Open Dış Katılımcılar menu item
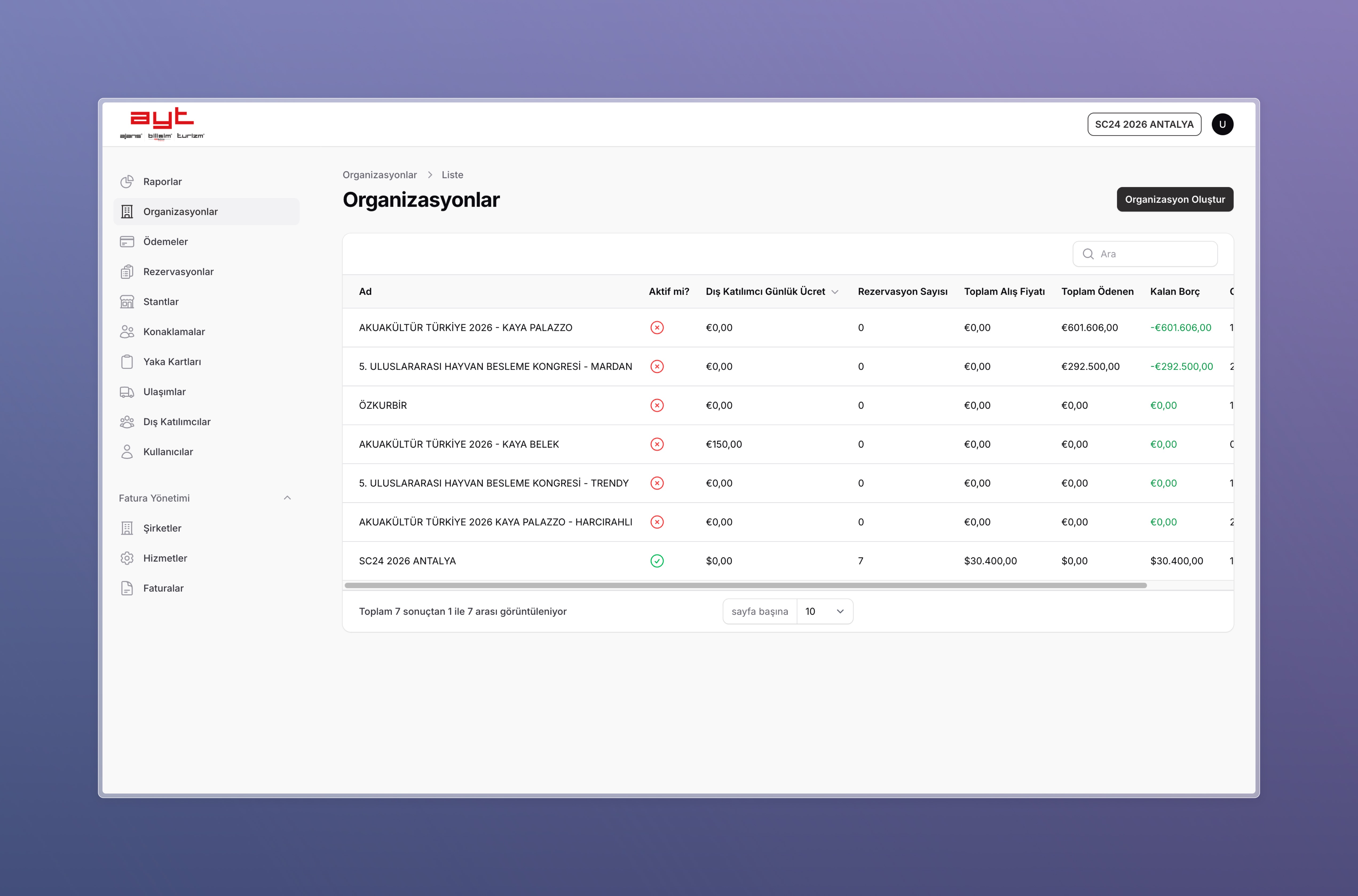Screen dimensions: 1358x896 pos(177,422)
